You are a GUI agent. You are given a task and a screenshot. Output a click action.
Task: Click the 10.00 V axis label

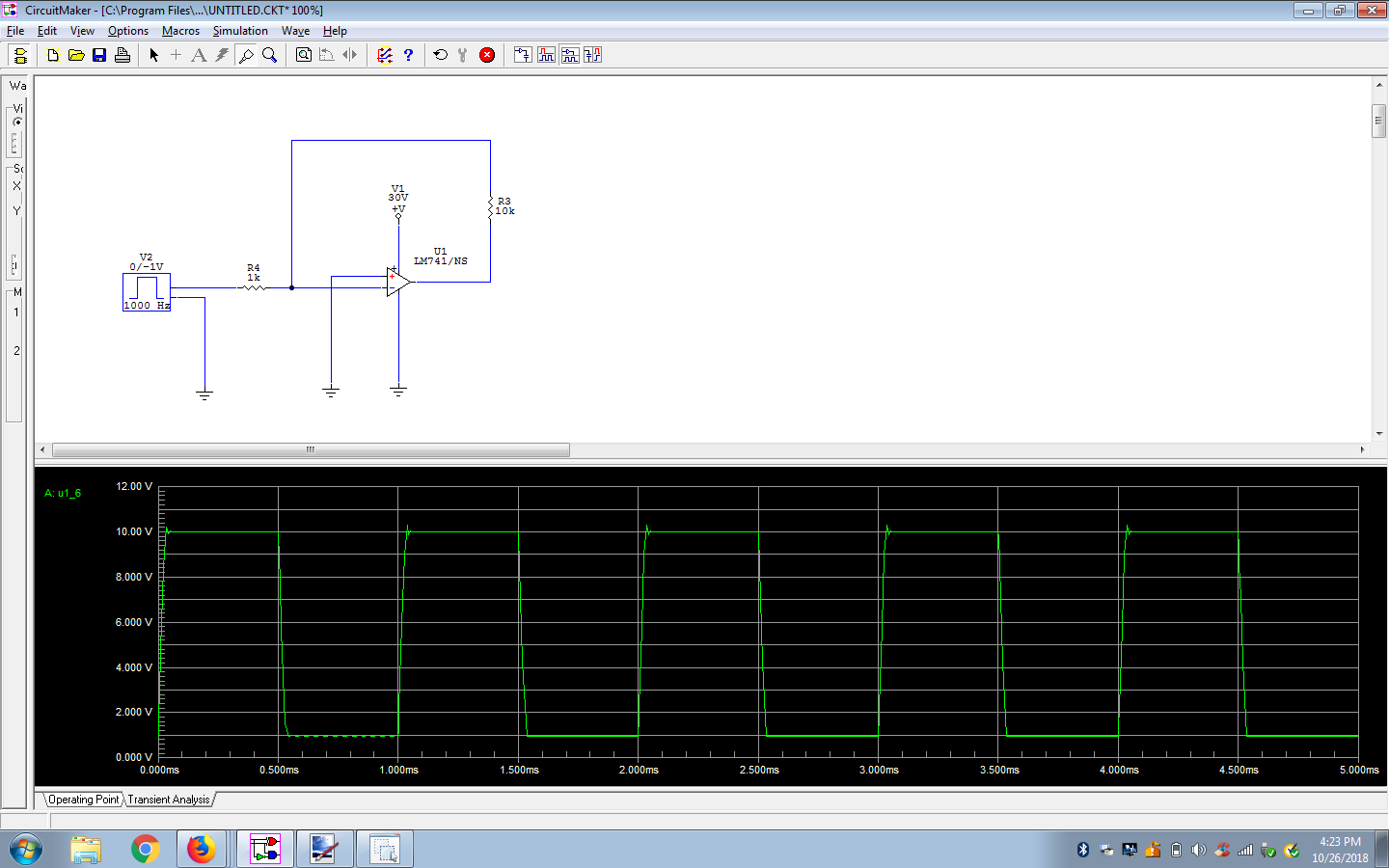(x=134, y=531)
